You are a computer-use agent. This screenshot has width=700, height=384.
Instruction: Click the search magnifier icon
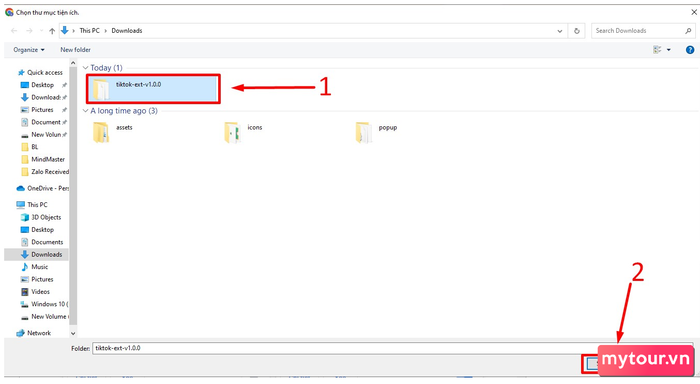(x=688, y=31)
